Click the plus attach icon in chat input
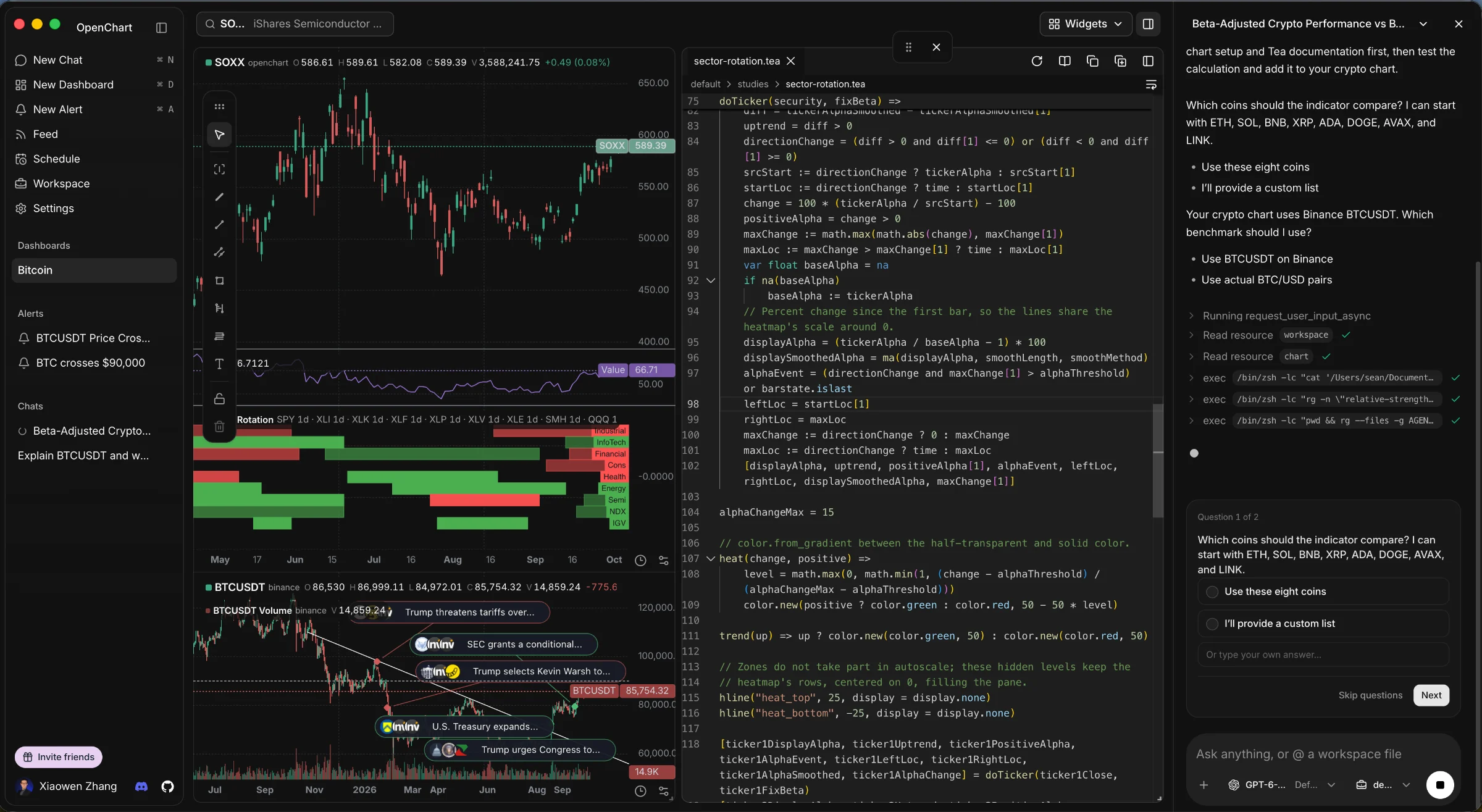This screenshot has height=812, width=1482. [1204, 785]
